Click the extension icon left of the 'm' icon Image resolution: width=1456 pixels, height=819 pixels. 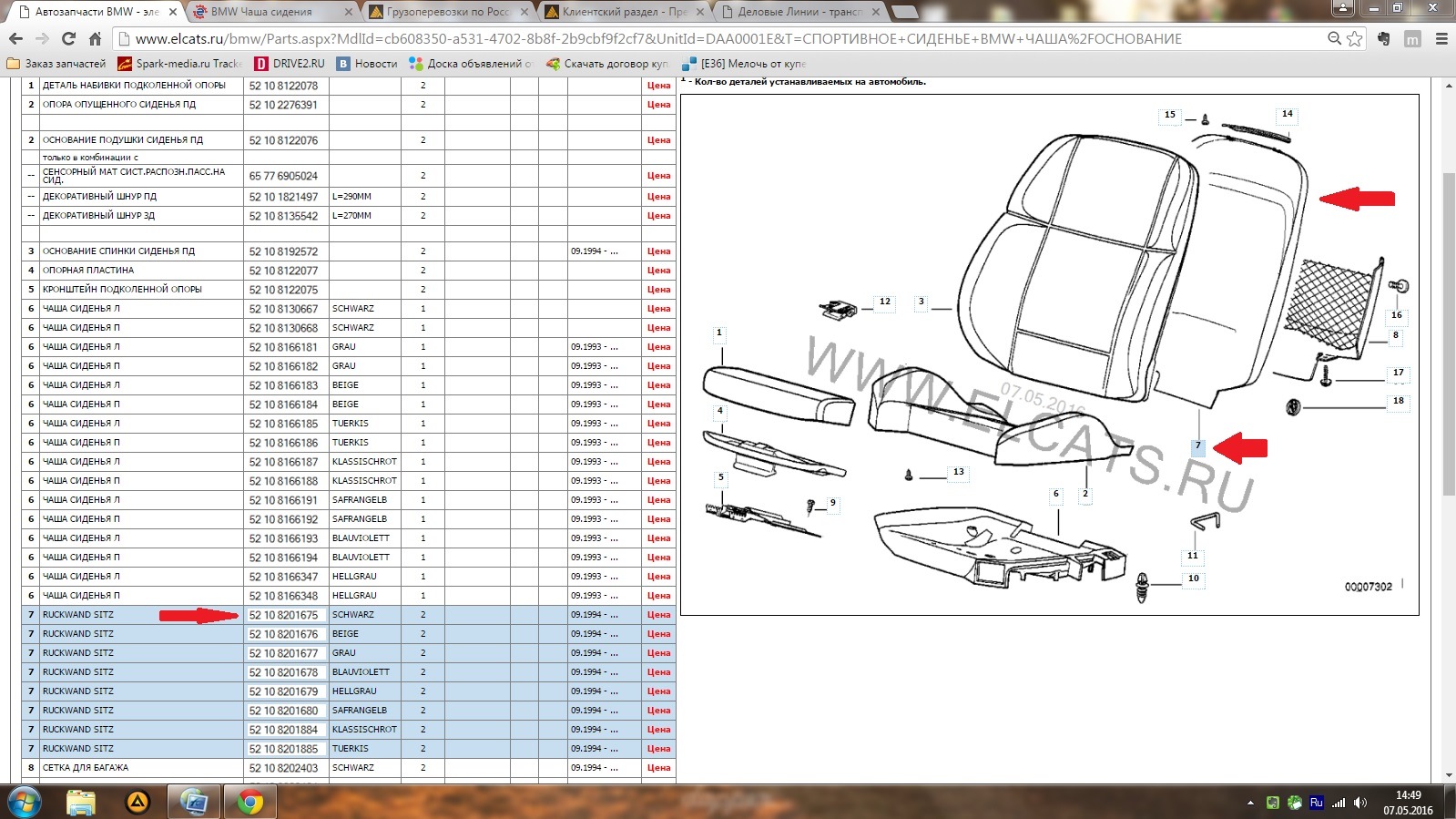1384,39
